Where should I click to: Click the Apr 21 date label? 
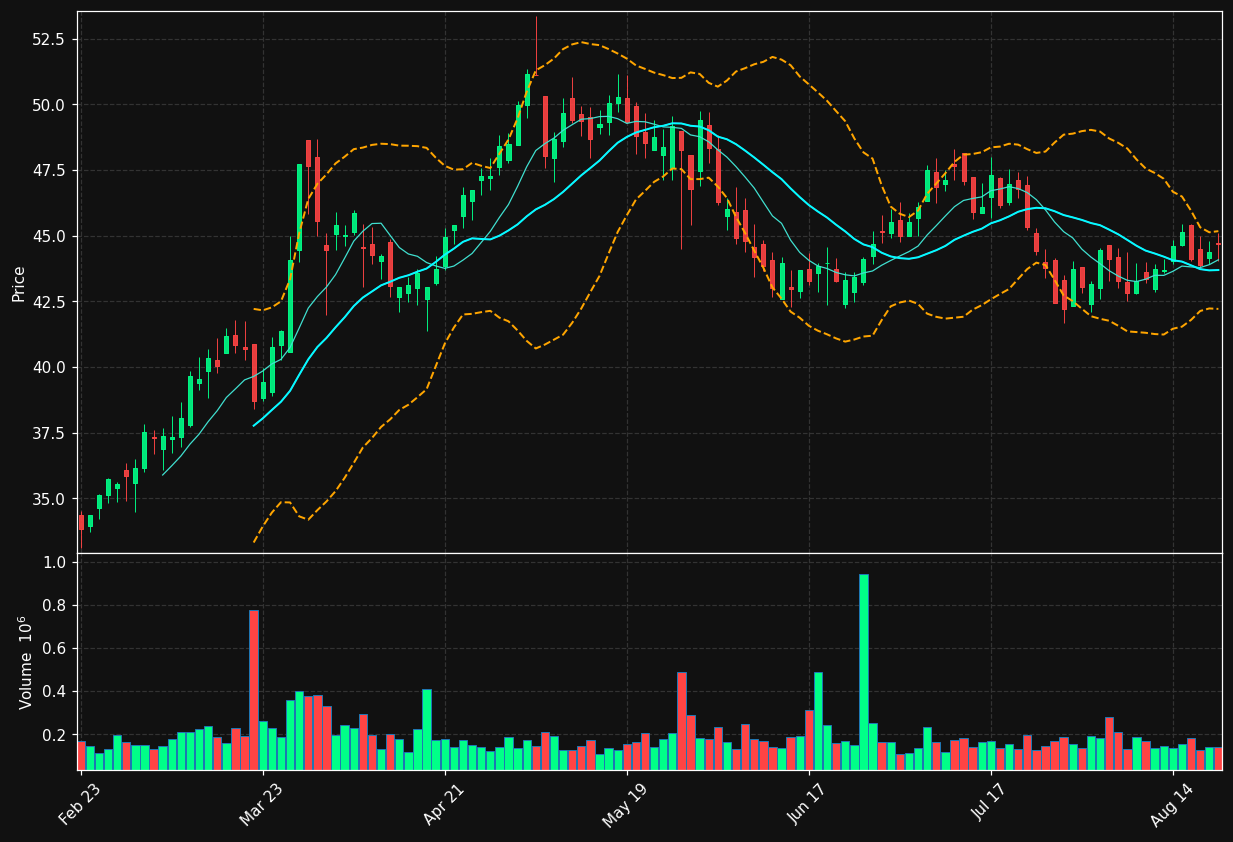(443, 805)
